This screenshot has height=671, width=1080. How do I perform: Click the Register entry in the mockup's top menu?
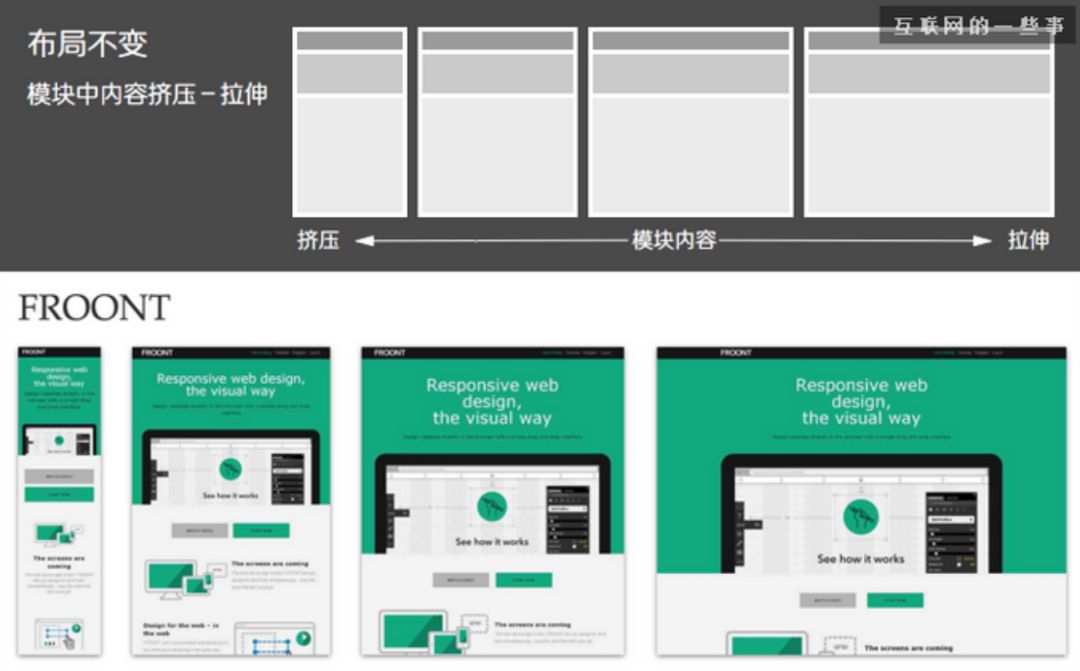982,353
